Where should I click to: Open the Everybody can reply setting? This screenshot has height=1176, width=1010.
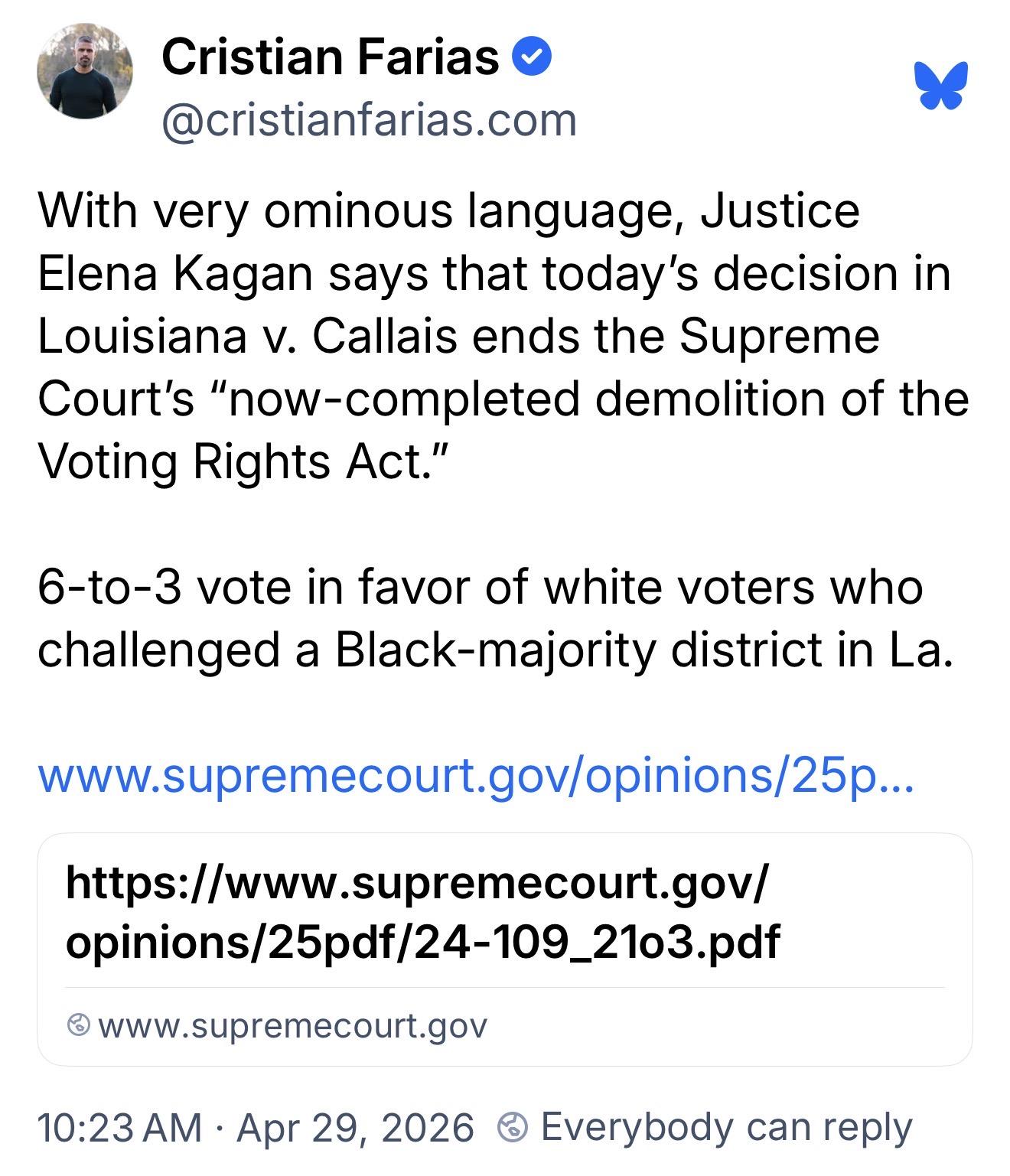[725, 1128]
